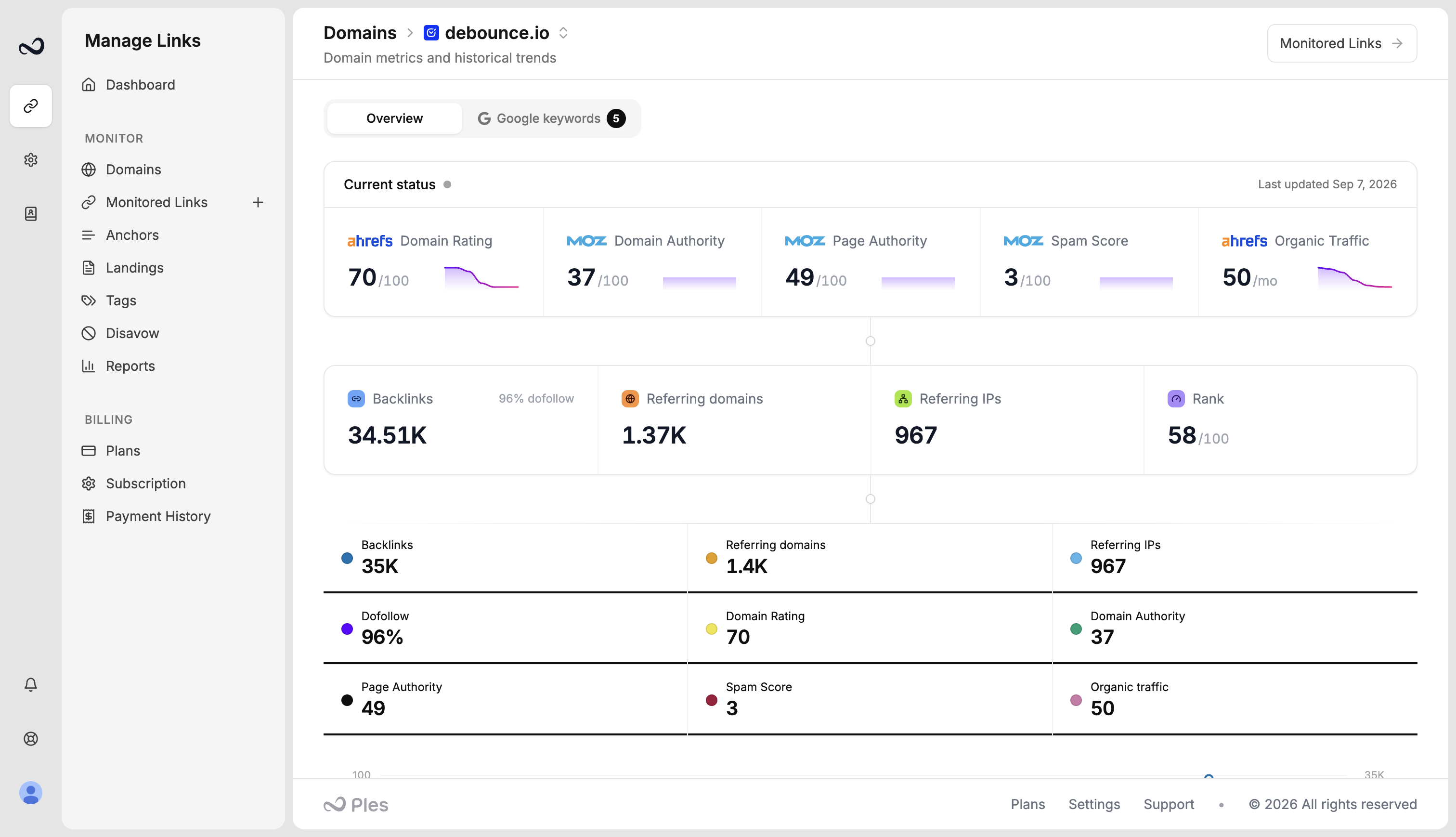Open the debounce.io domain switcher chevrons

pyautogui.click(x=563, y=33)
